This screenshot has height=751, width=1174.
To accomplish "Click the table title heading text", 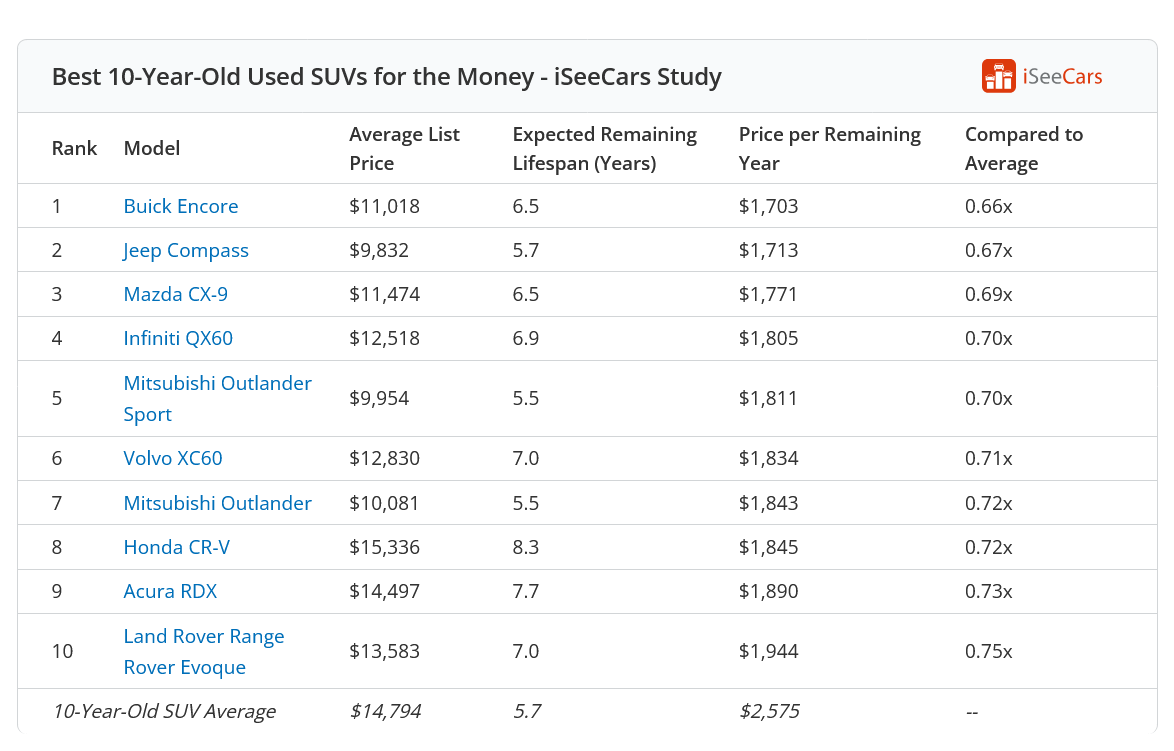I will 386,77.
